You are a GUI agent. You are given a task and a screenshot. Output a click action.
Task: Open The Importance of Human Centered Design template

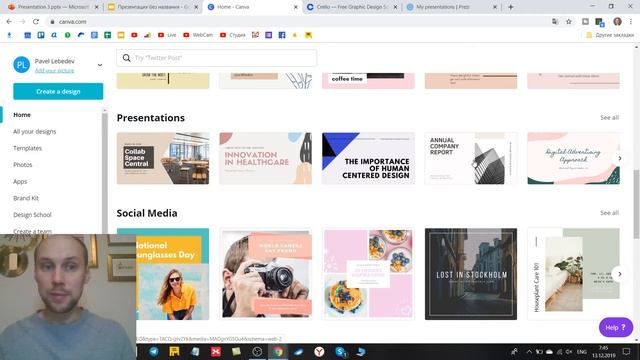coord(368,158)
